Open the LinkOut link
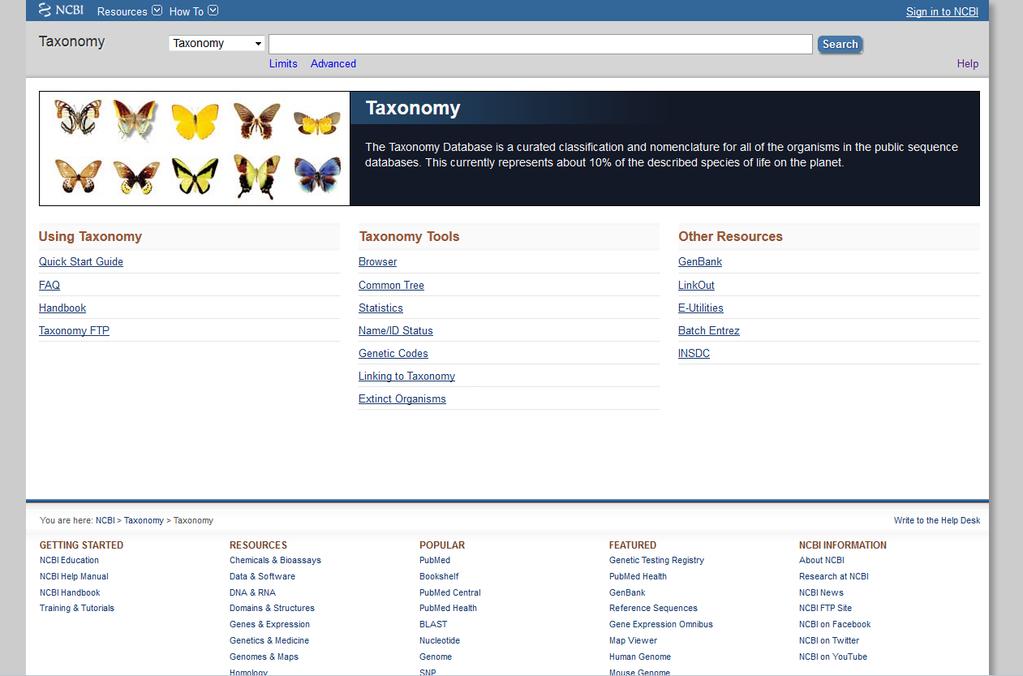This screenshot has width=1023, height=676. [x=695, y=285]
